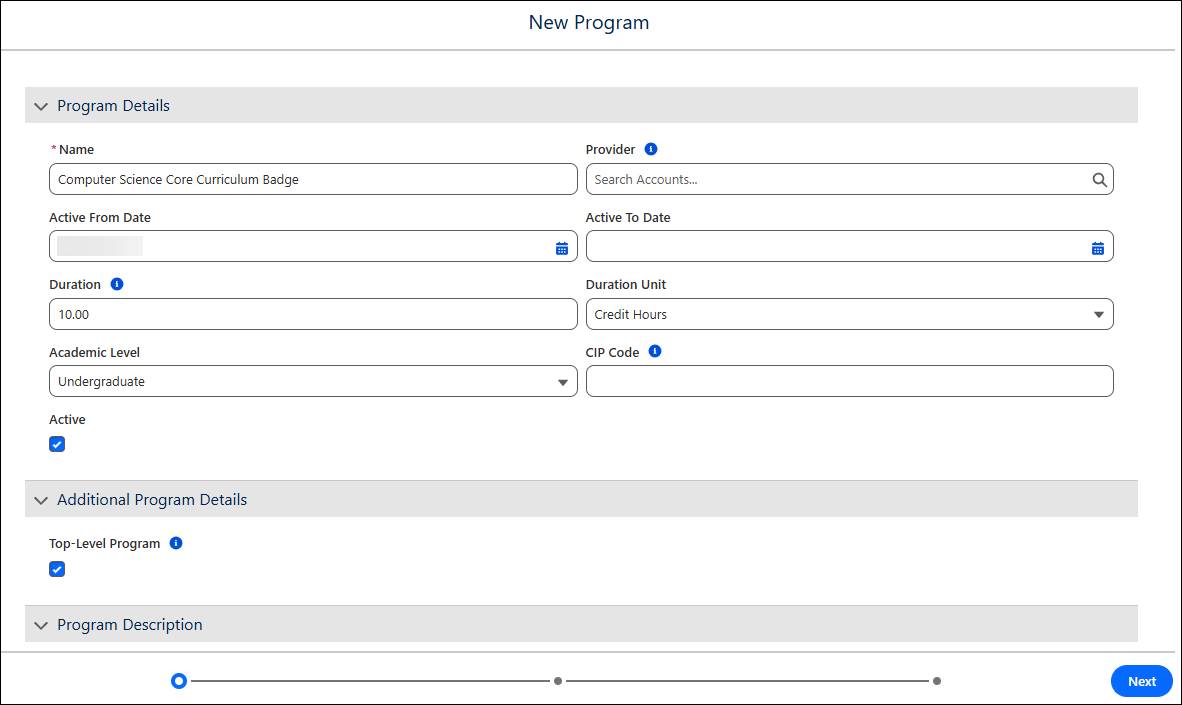Click the Next button
1182x705 pixels.
coord(1141,681)
